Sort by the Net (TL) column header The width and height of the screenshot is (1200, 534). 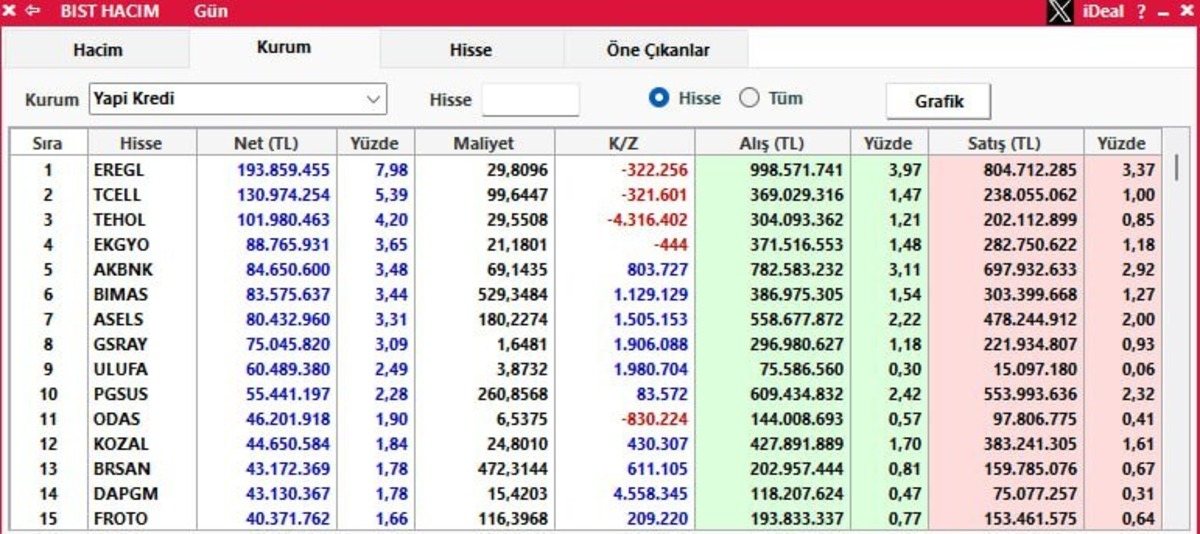266,144
